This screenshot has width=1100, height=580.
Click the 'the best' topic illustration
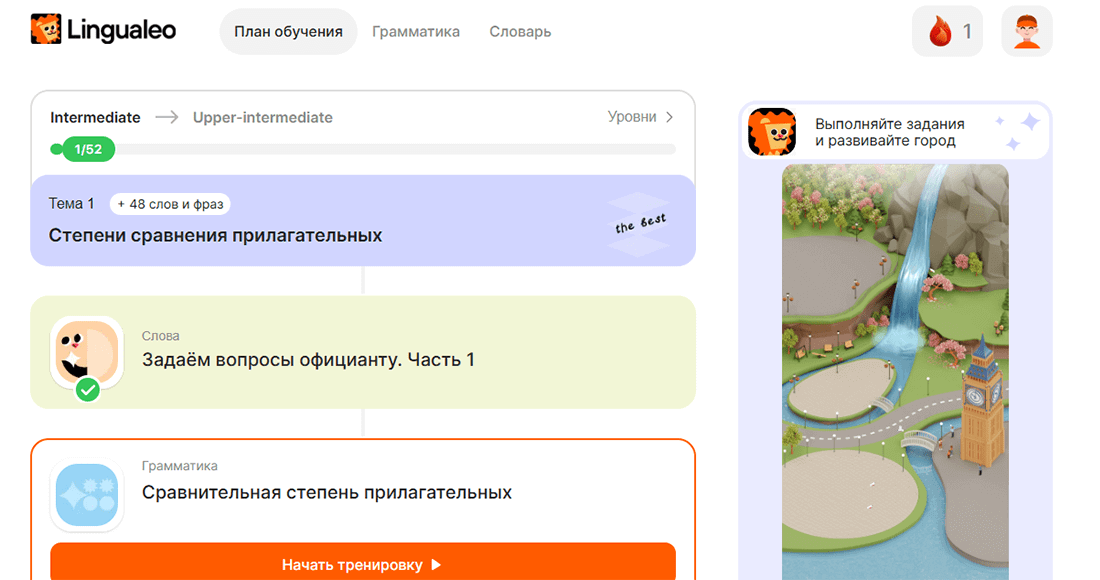(639, 224)
